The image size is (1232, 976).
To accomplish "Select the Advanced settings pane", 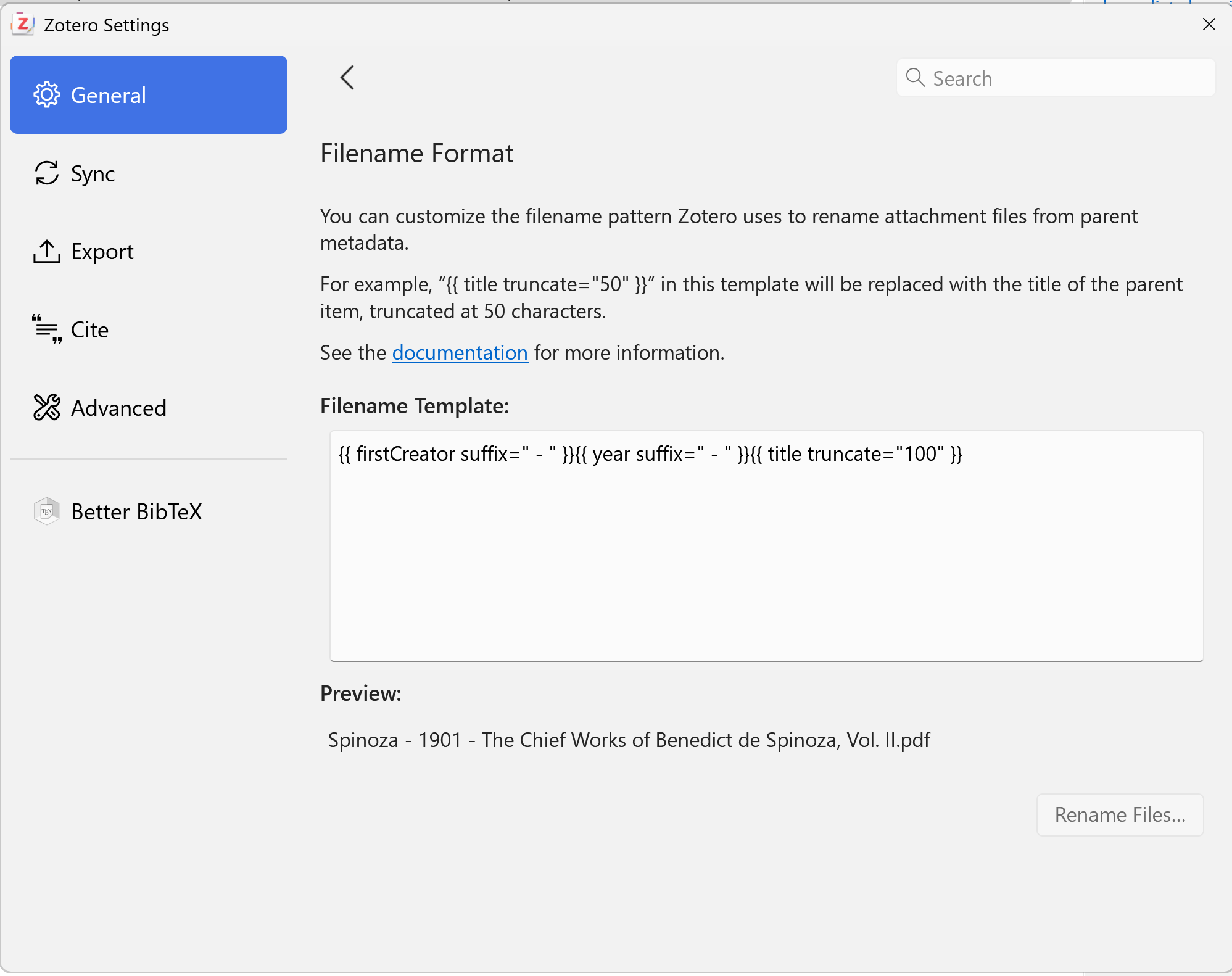I will (x=118, y=408).
